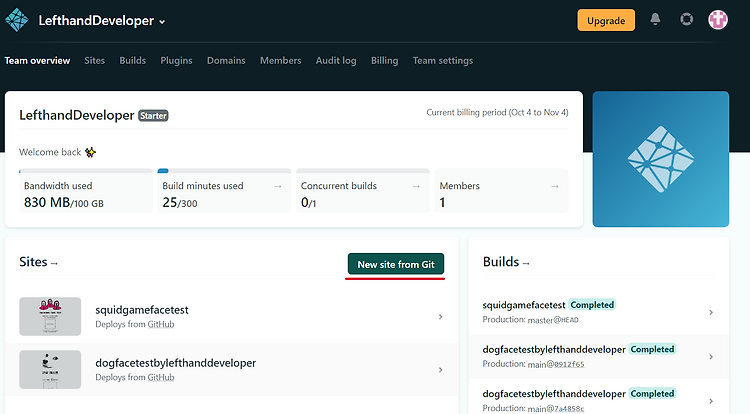The width and height of the screenshot is (750, 414).
Task: Open the squidgamefacetest site name
Action: click(142, 310)
